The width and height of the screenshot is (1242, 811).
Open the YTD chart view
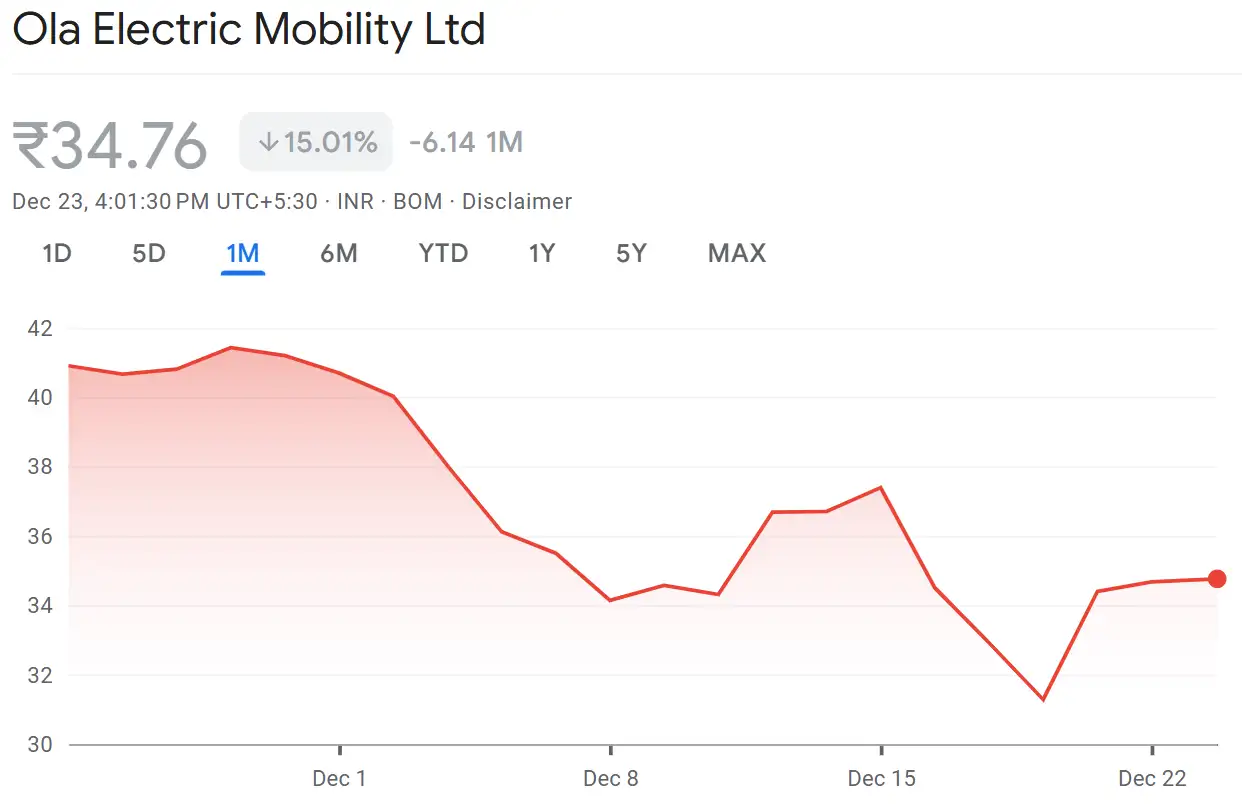point(443,254)
